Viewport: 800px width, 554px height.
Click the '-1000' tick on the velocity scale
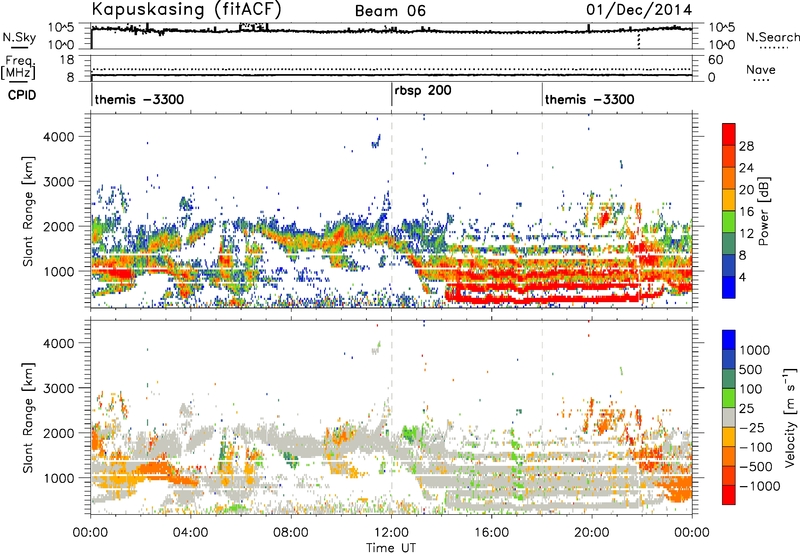pos(759,486)
